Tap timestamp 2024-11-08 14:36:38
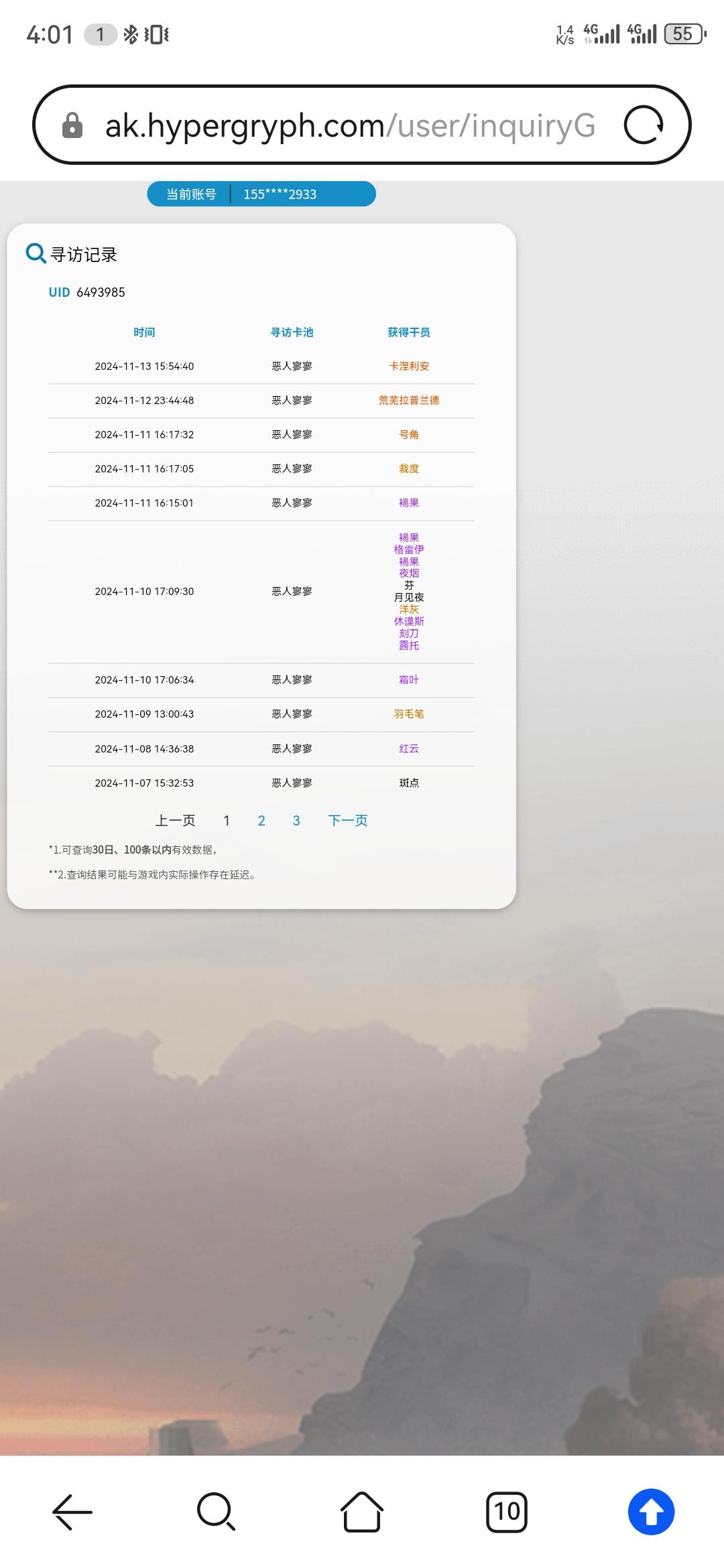Viewport: 724px width, 1568px height. [x=144, y=748]
